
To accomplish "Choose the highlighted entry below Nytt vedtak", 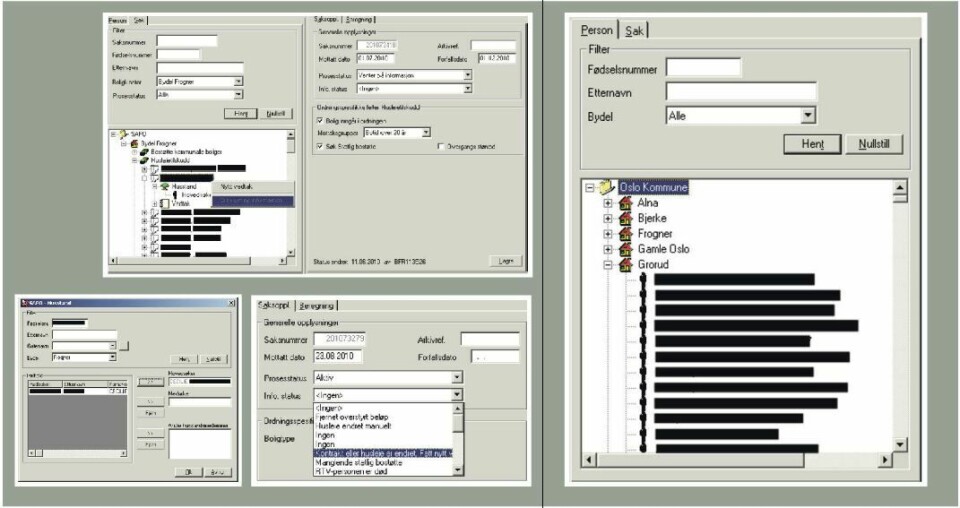I will coord(252,200).
